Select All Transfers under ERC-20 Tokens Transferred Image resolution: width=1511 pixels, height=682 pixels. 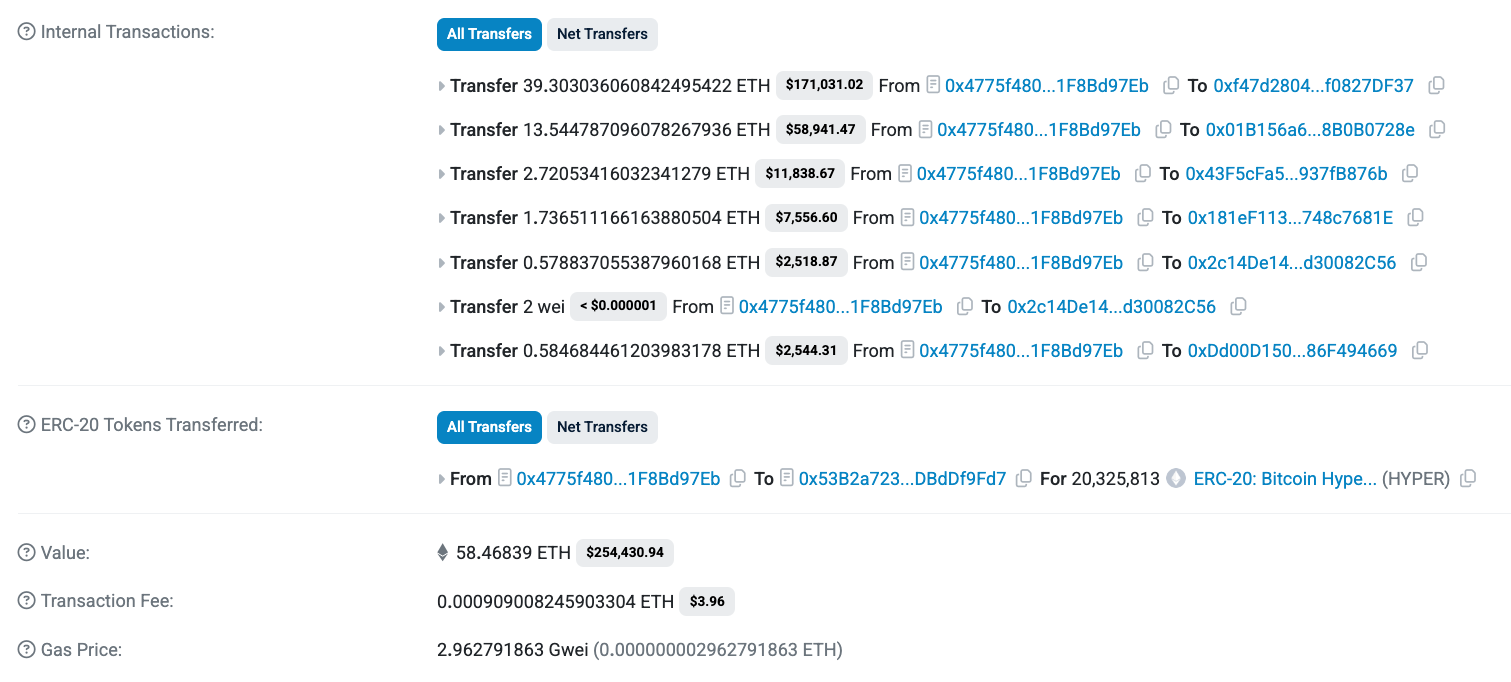pos(489,427)
